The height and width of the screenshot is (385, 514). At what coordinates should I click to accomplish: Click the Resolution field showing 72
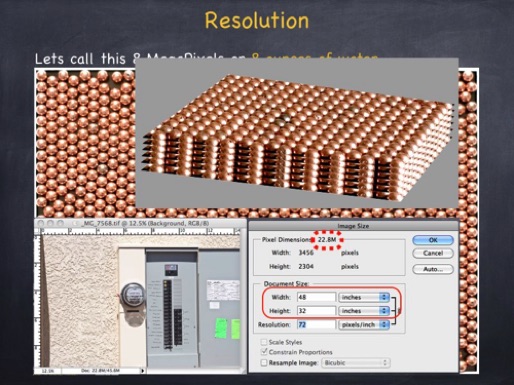point(316,324)
